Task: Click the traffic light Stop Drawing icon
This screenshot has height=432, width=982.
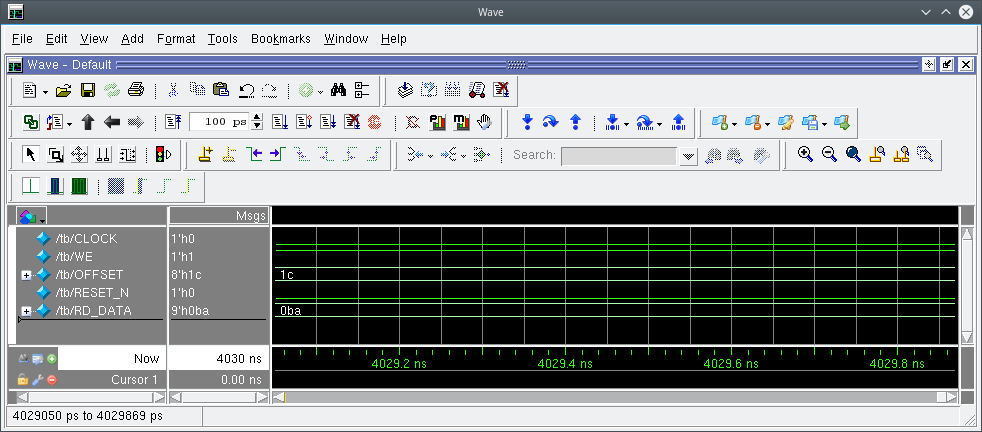Action: coord(162,155)
